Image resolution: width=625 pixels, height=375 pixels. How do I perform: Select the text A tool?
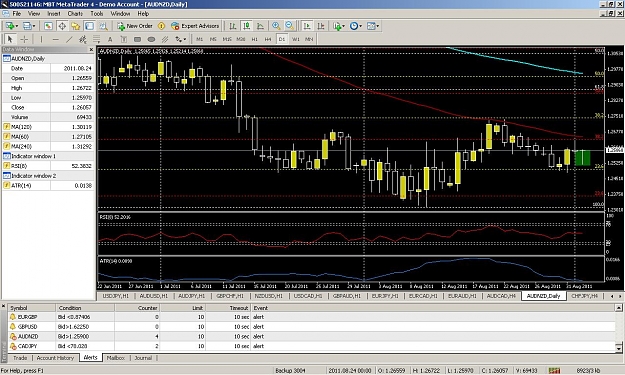pyautogui.click(x=110, y=39)
